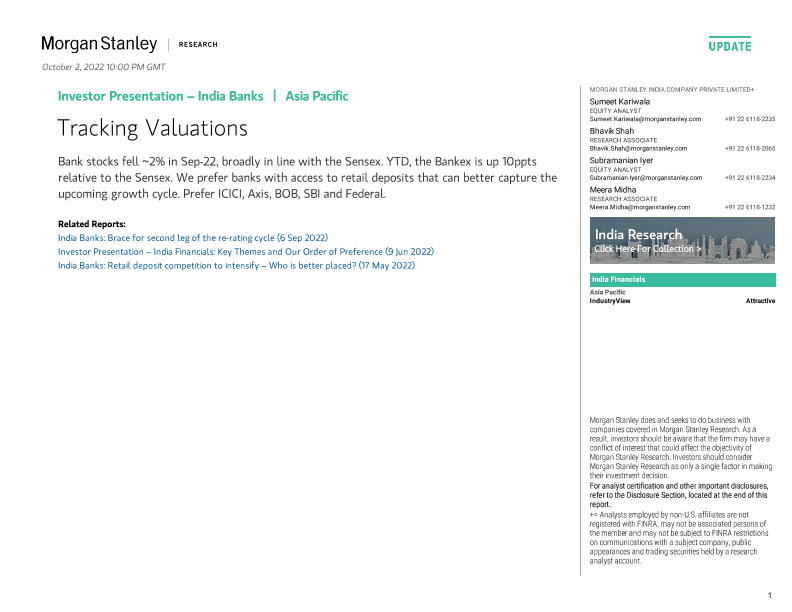Click Subramanian Iyer's email address
Screen dimensions: 792x612
point(645,178)
